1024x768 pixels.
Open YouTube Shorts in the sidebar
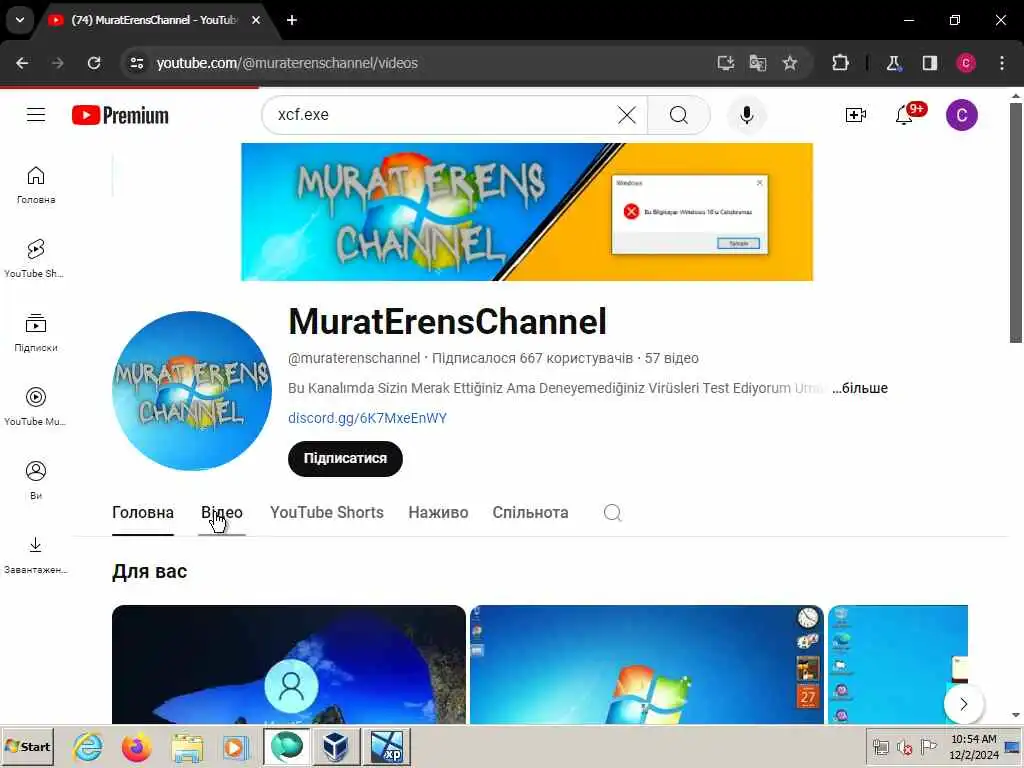36,259
